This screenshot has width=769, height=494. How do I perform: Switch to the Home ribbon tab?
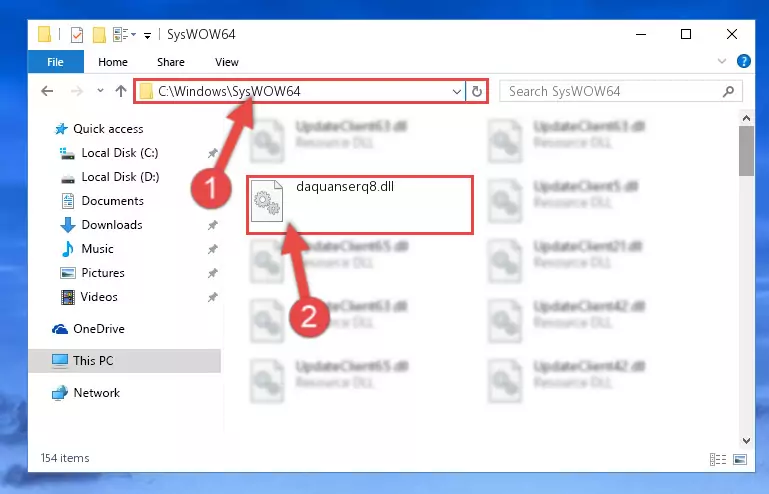(113, 62)
